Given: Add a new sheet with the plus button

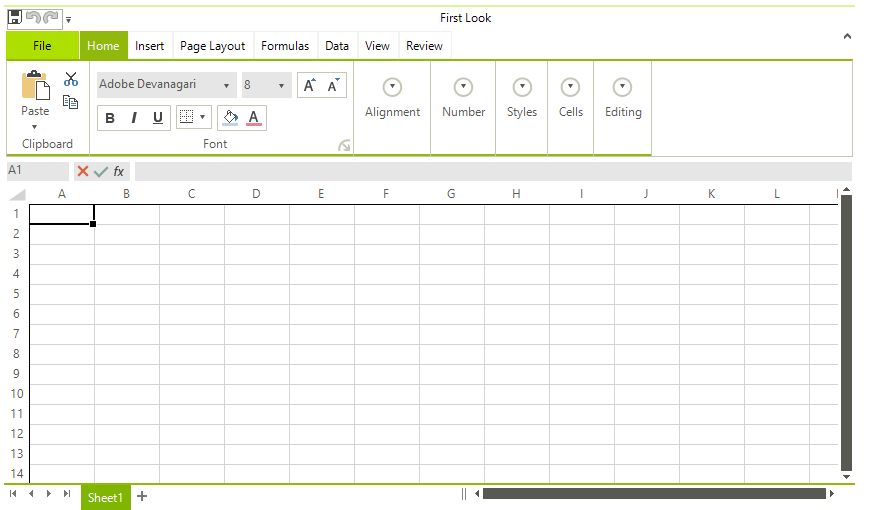Looking at the screenshot, I should (142, 496).
